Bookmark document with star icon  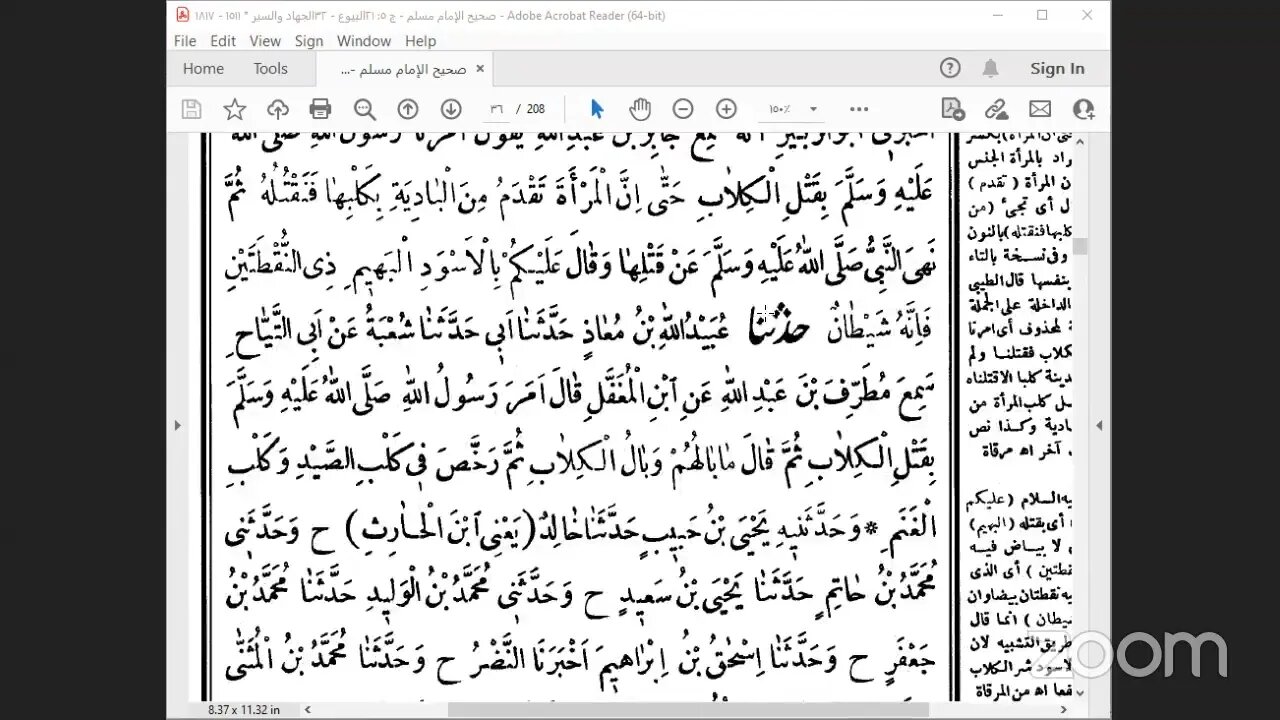[x=235, y=109]
